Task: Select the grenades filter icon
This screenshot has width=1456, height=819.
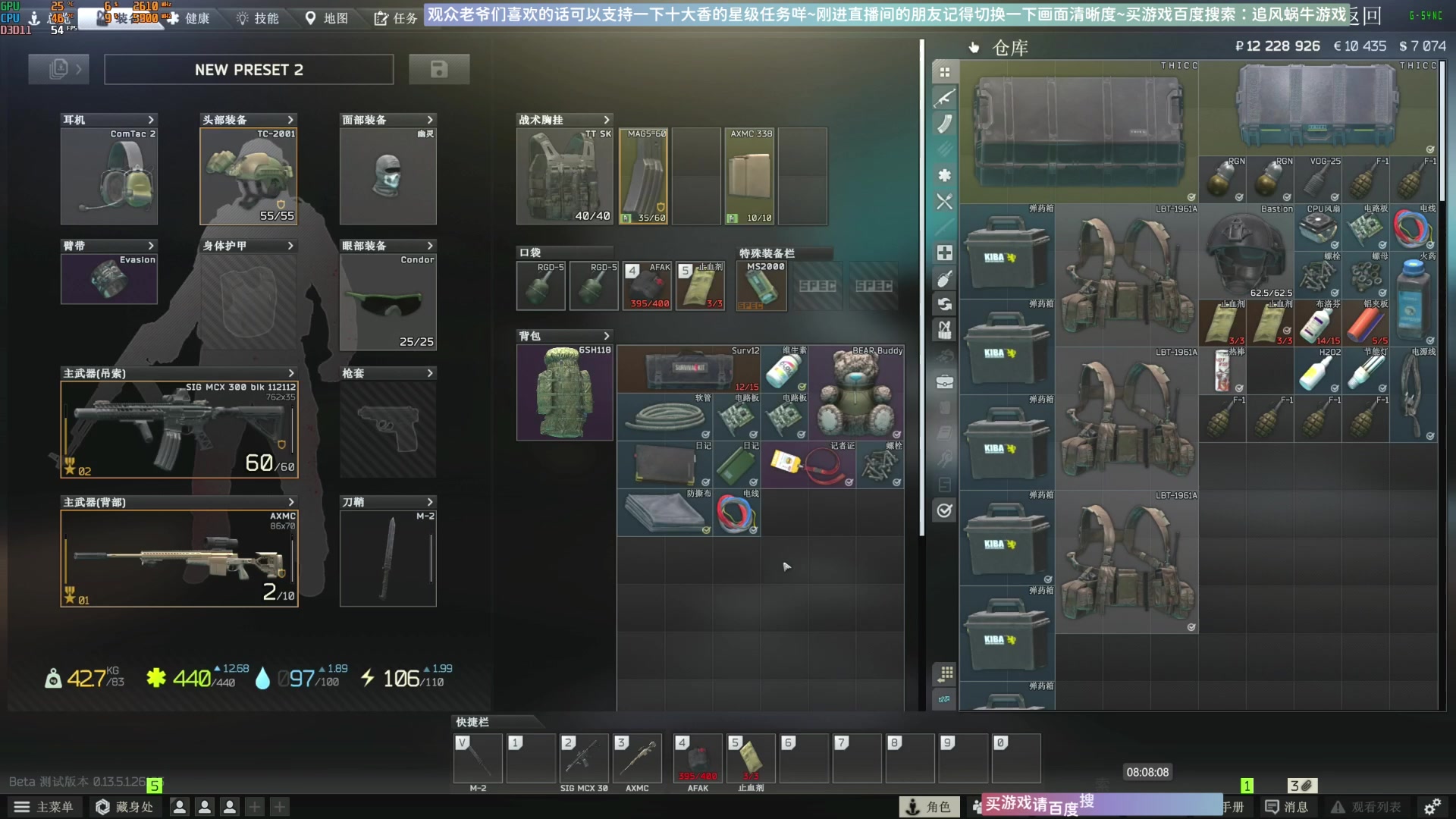Action: click(x=944, y=279)
